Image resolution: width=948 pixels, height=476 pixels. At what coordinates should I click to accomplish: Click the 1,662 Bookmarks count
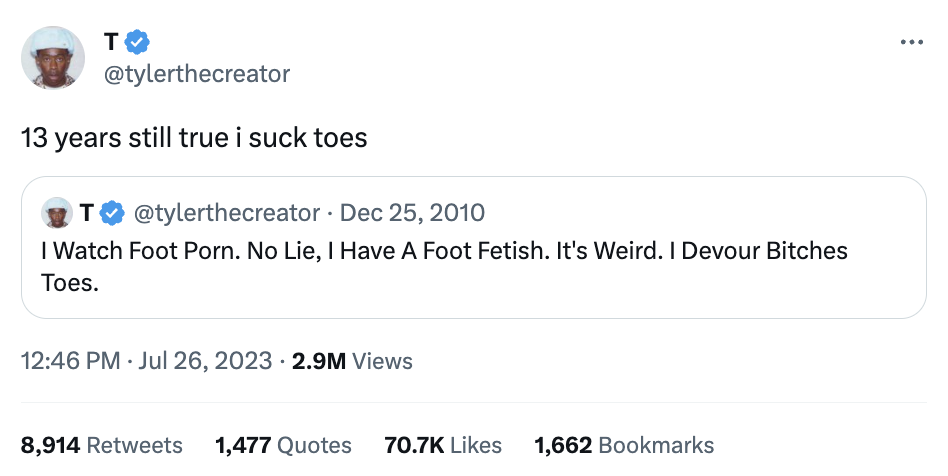(x=624, y=445)
